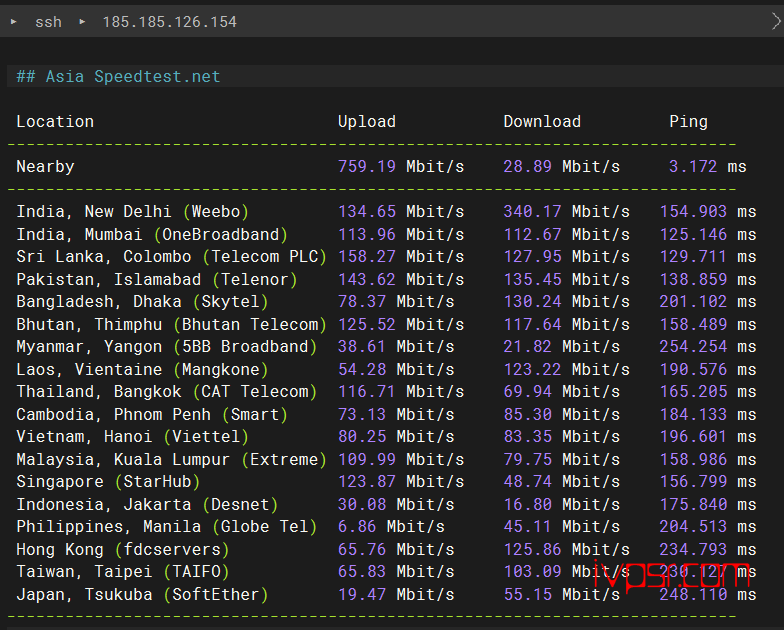
Task: Click the ssh breadcrumb segment
Action: pos(48,22)
